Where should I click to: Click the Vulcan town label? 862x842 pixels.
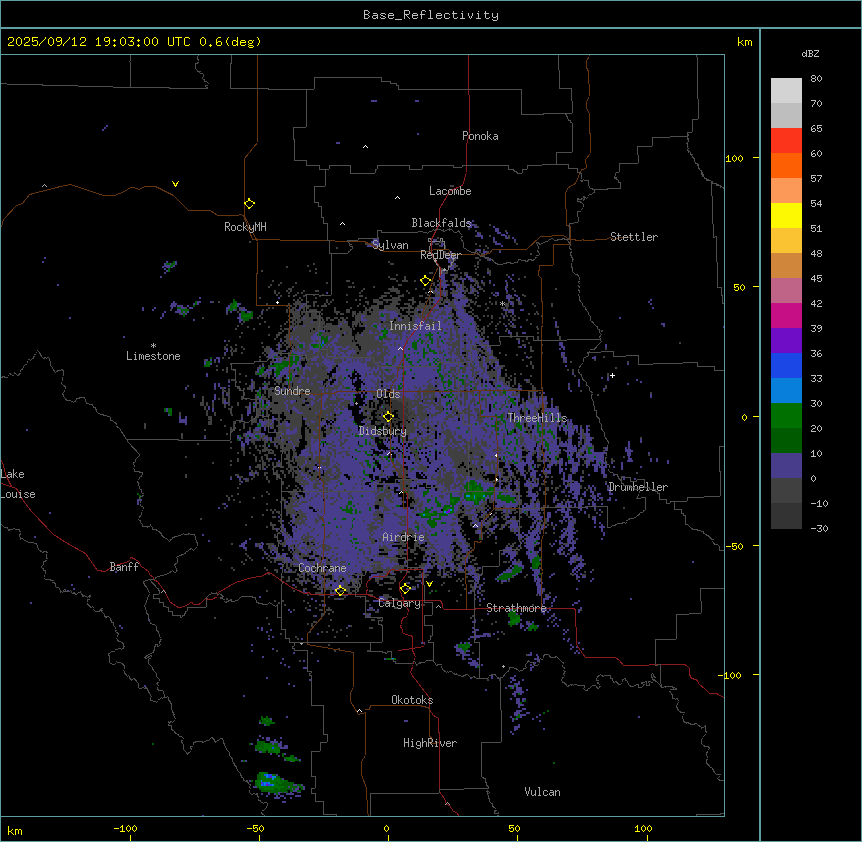click(542, 792)
